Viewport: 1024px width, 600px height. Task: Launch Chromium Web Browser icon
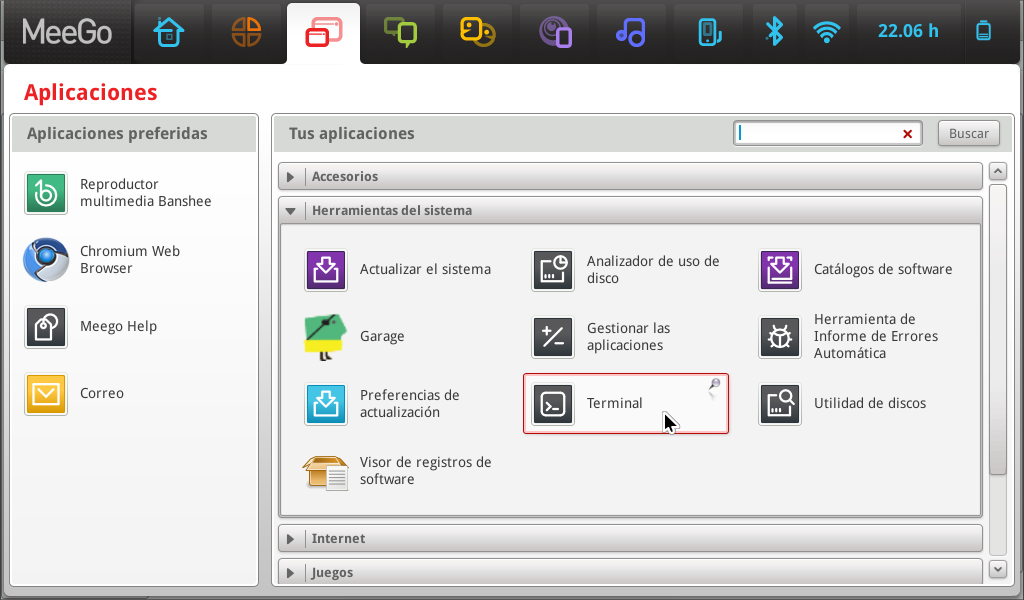pos(46,260)
